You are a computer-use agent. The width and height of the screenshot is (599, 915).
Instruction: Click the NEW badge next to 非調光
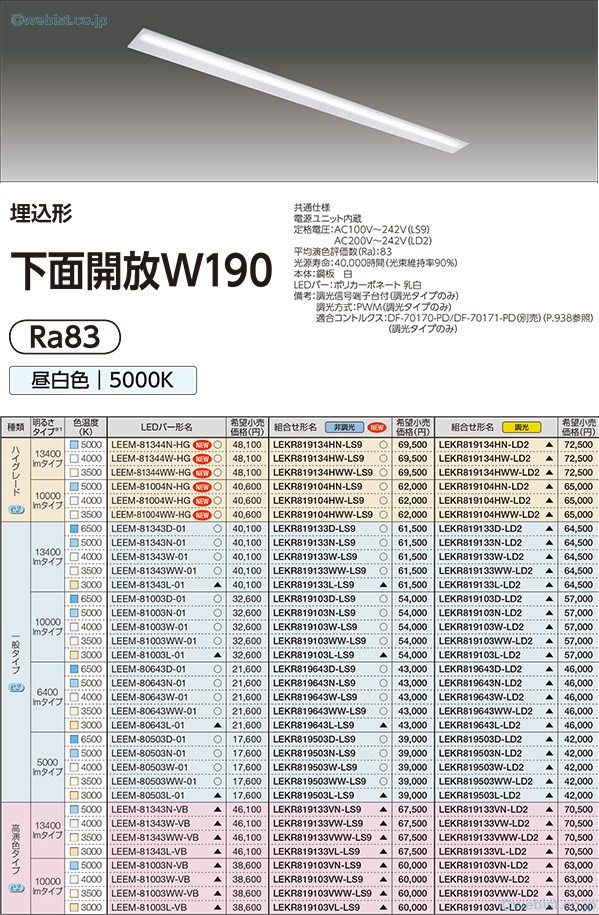click(377, 427)
